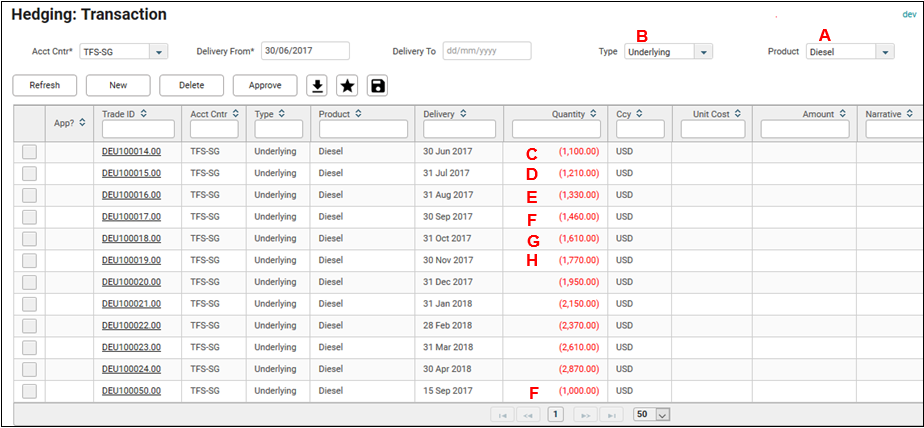Go to next page in pager
924x428 pixels.
[588, 414]
